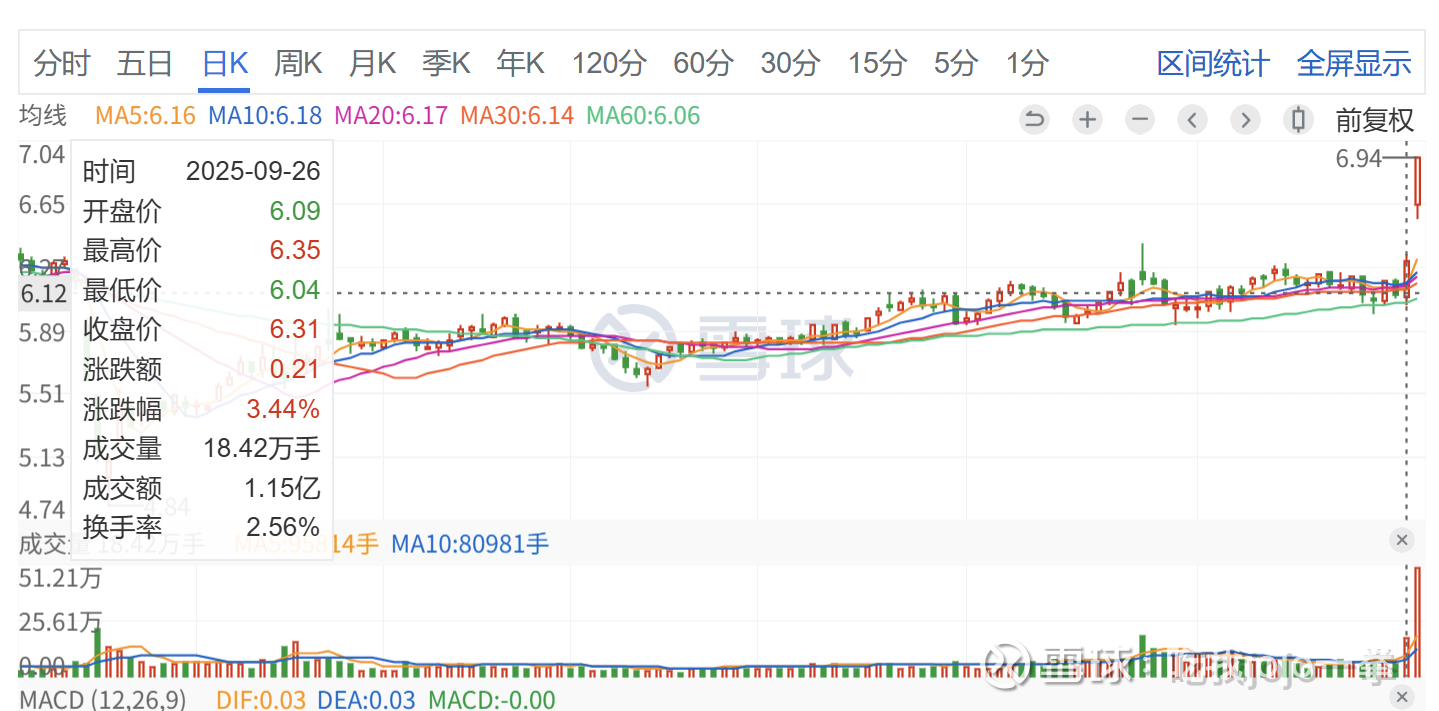
Task: Zoom in chart with plus icon
Action: pyautogui.click(x=1087, y=121)
